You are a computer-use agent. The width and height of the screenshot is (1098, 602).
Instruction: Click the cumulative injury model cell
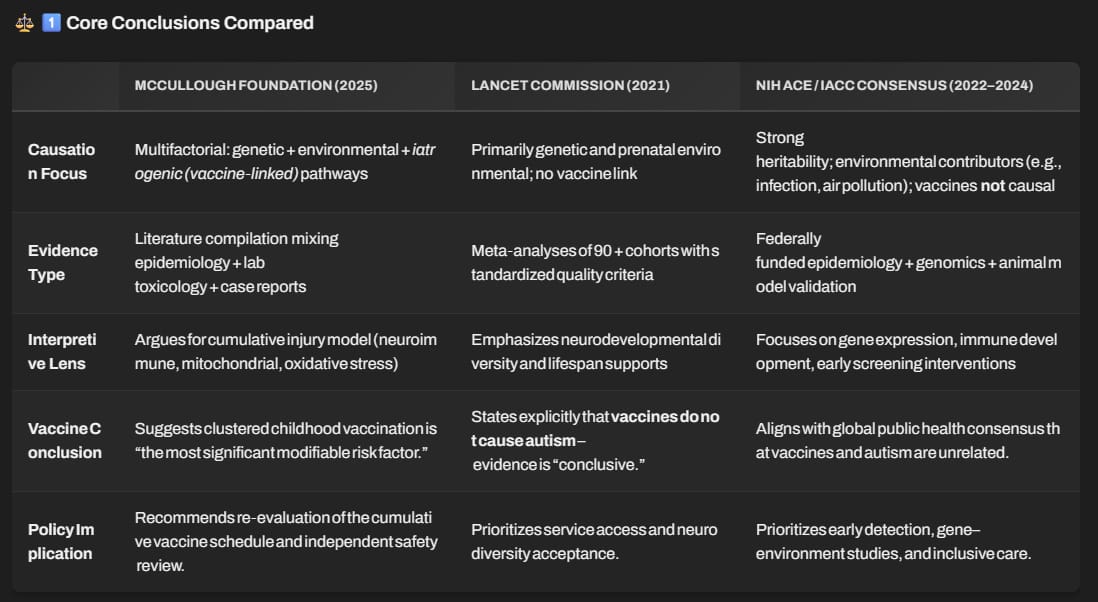[286, 351]
